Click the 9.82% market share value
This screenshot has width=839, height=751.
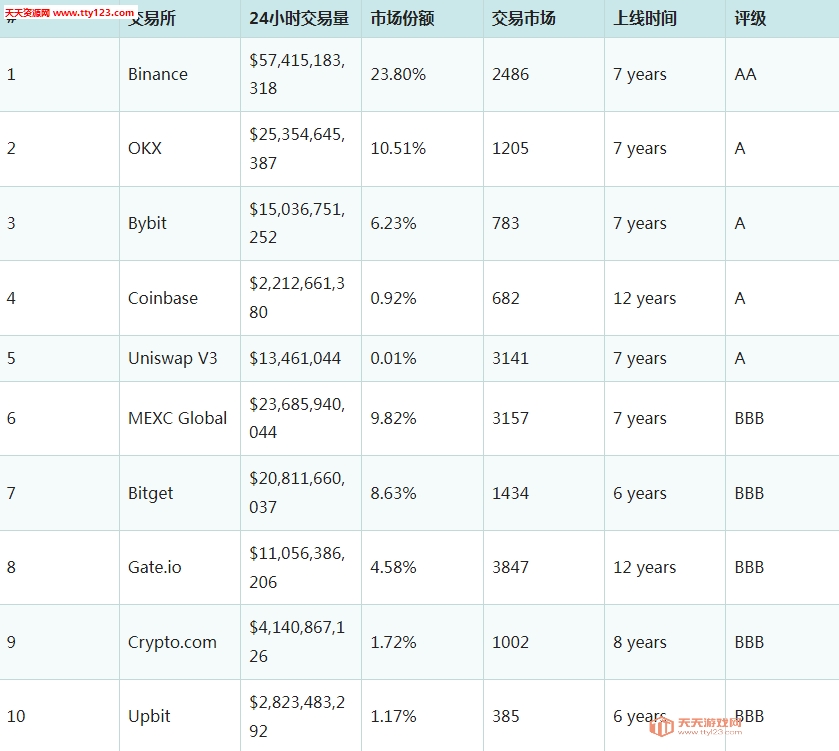click(x=393, y=418)
